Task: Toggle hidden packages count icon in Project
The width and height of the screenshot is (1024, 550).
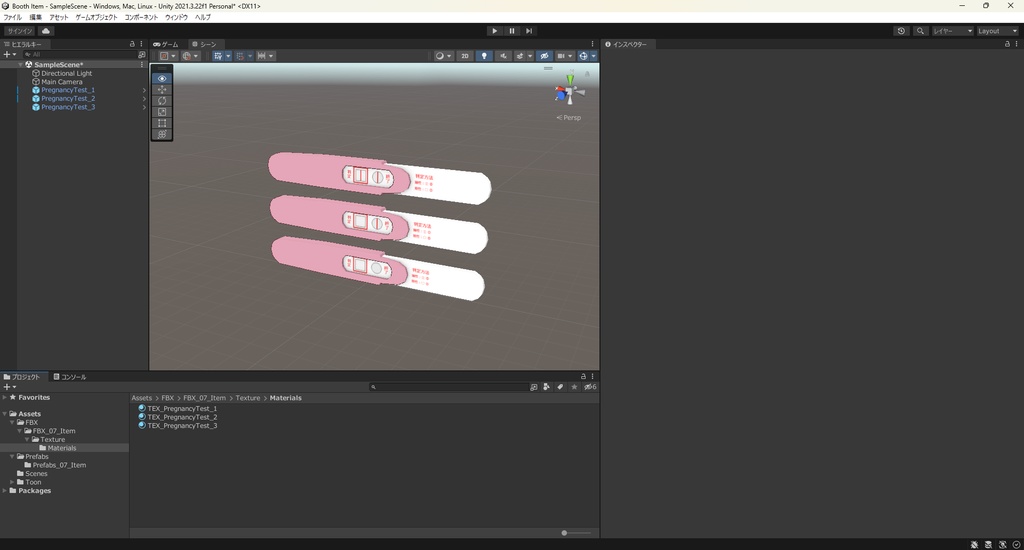Action: click(x=590, y=387)
